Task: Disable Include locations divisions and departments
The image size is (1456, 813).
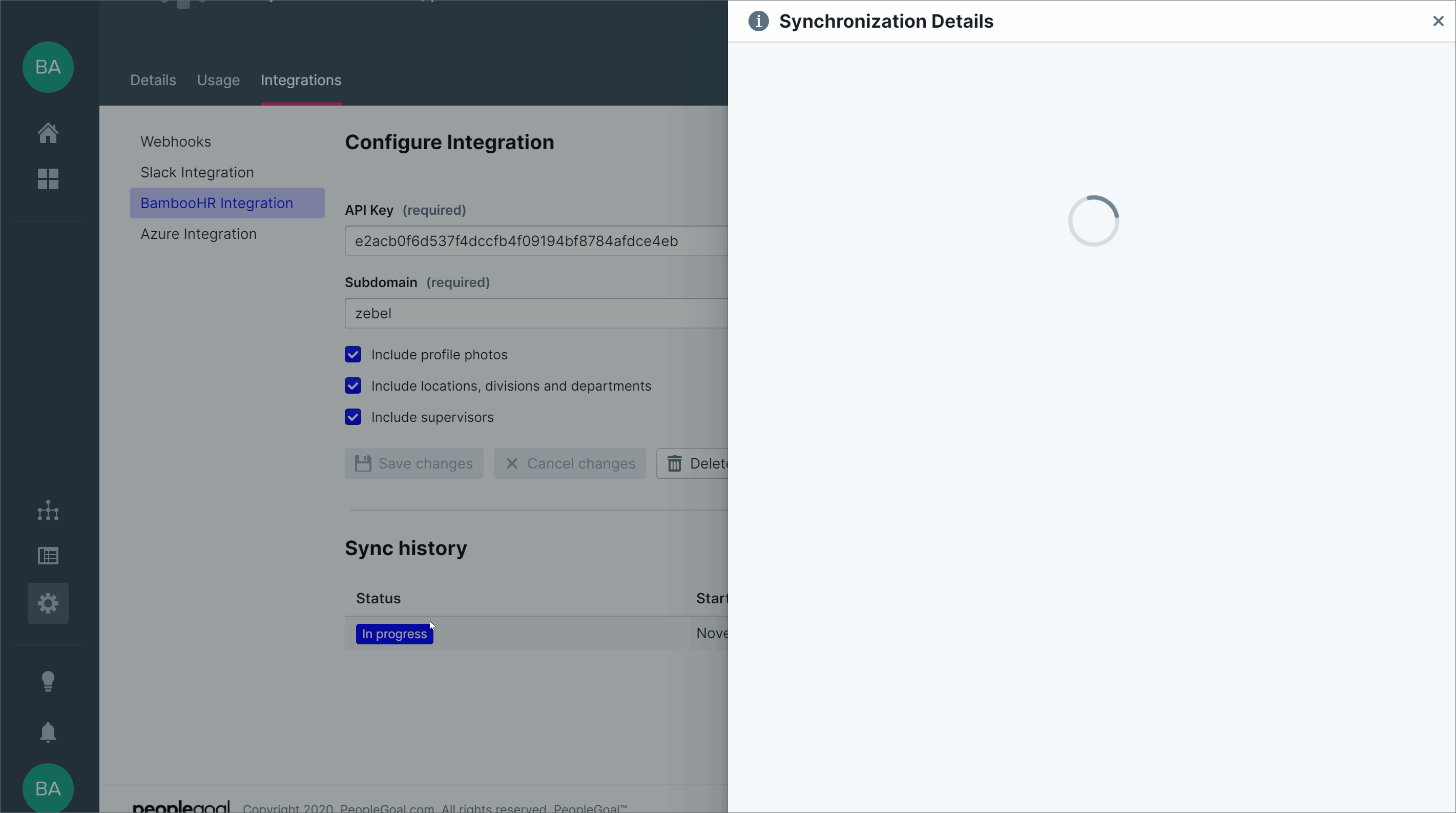Action: [x=353, y=386]
